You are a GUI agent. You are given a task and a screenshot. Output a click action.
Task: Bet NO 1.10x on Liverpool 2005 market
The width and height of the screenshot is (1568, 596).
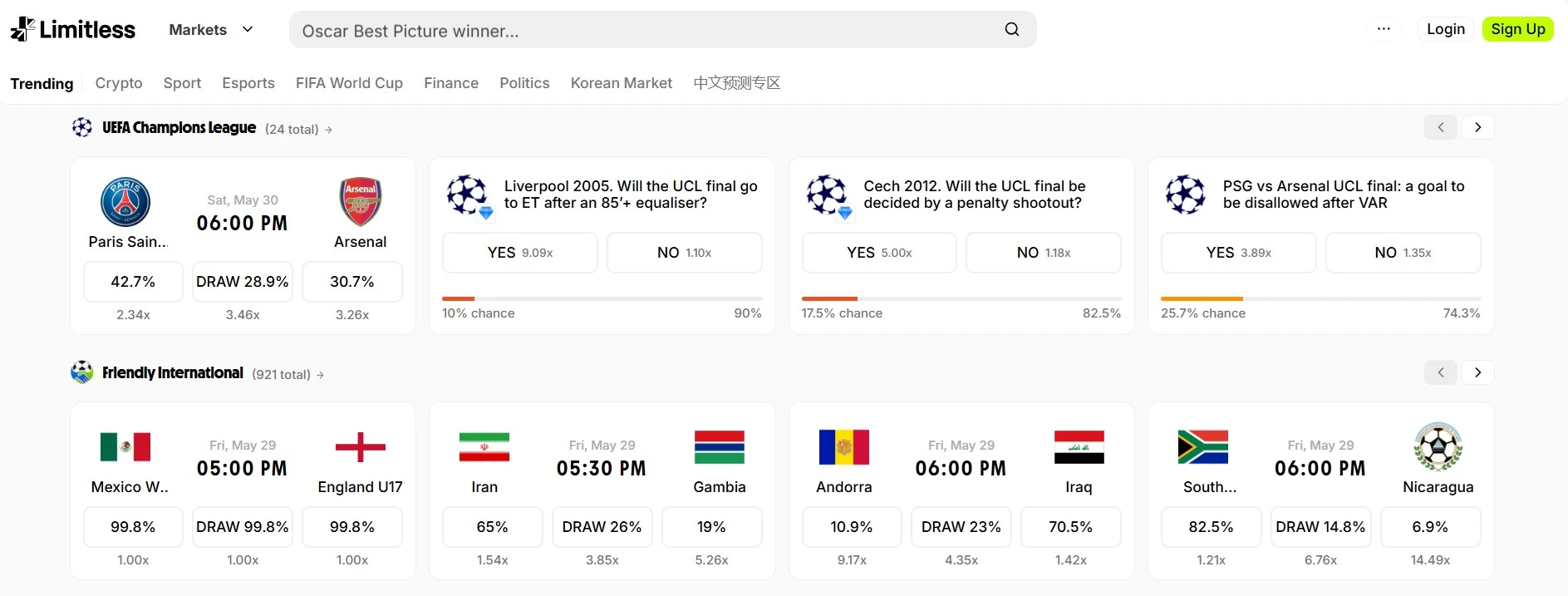(x=685, y=253)
